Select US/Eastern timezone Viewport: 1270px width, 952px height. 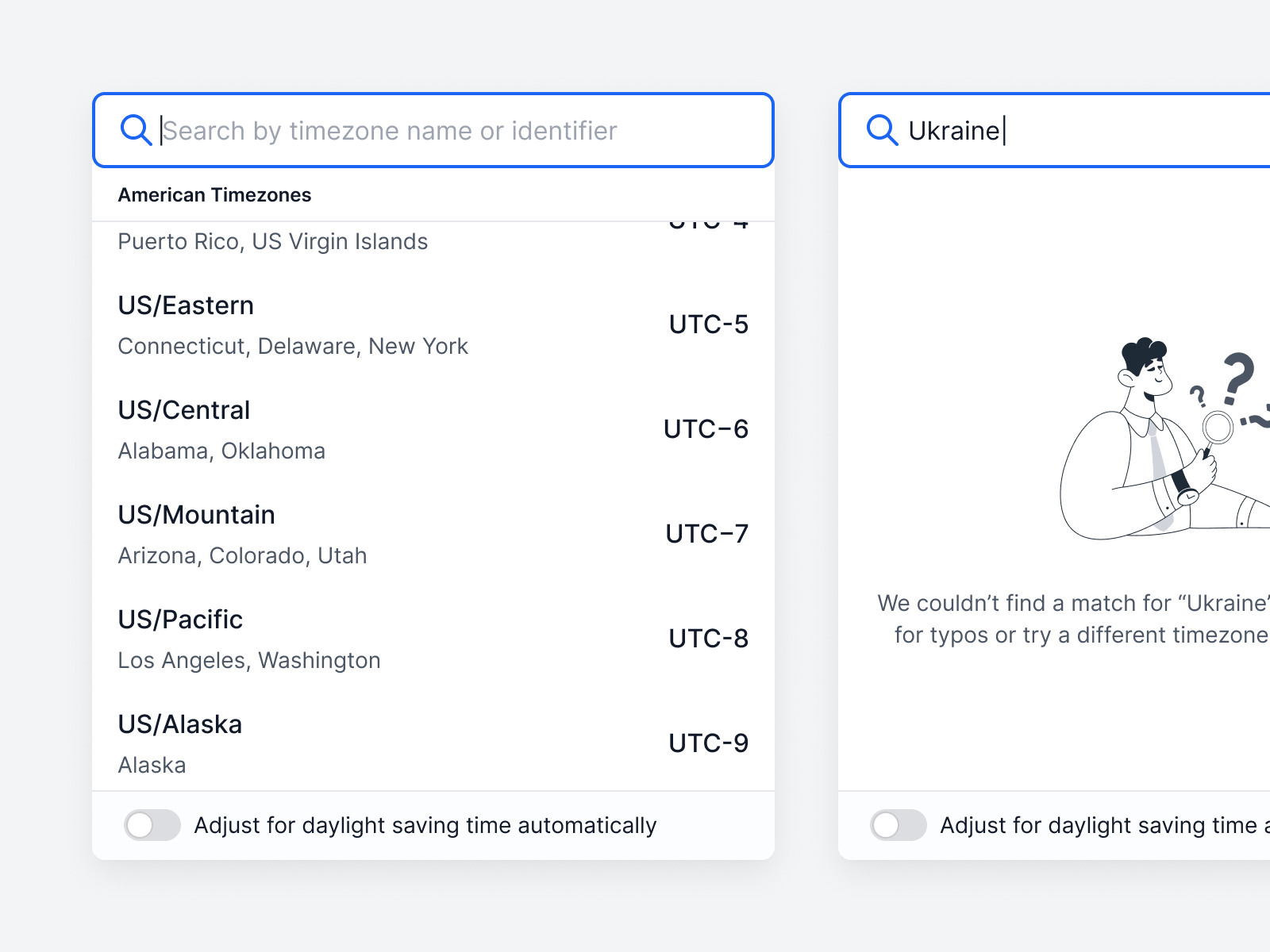(x=186, y=305)
